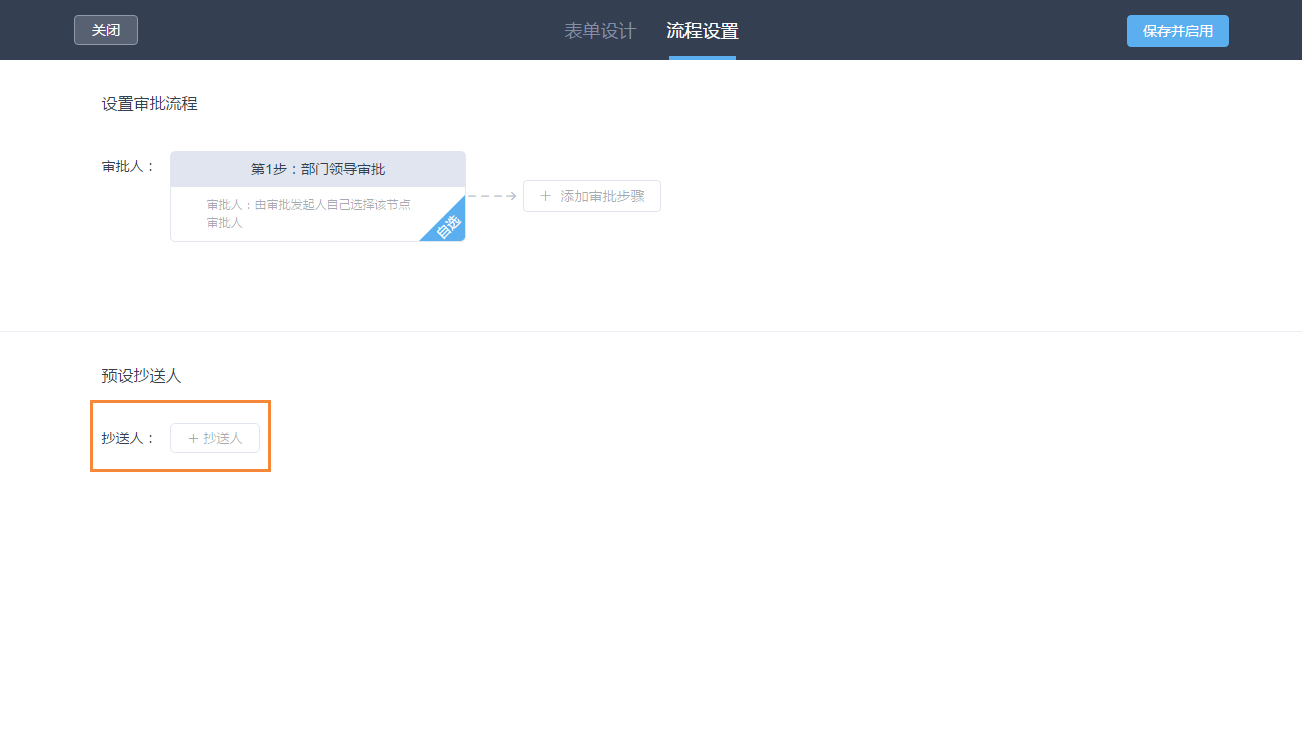Click the 自选 ribbon to change approver selection mode

(447, 228)
